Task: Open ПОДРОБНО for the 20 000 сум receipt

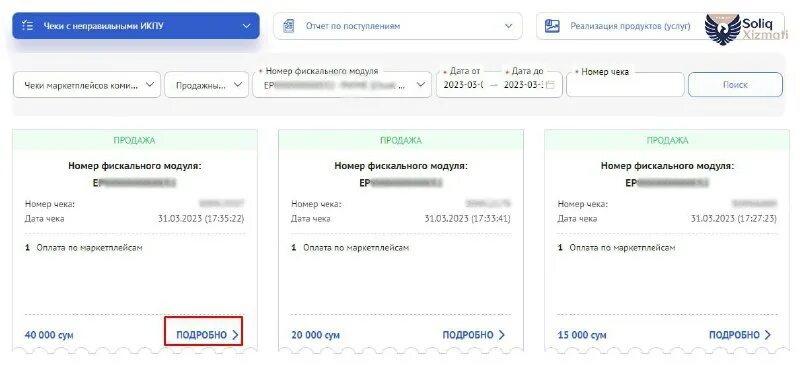Action: pos(473,335)
